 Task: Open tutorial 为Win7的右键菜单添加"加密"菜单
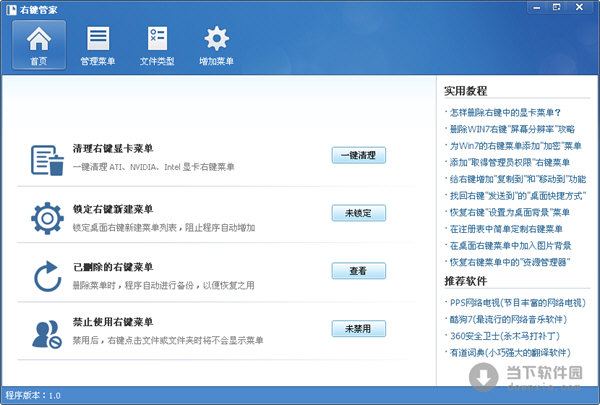coord(515,146)
